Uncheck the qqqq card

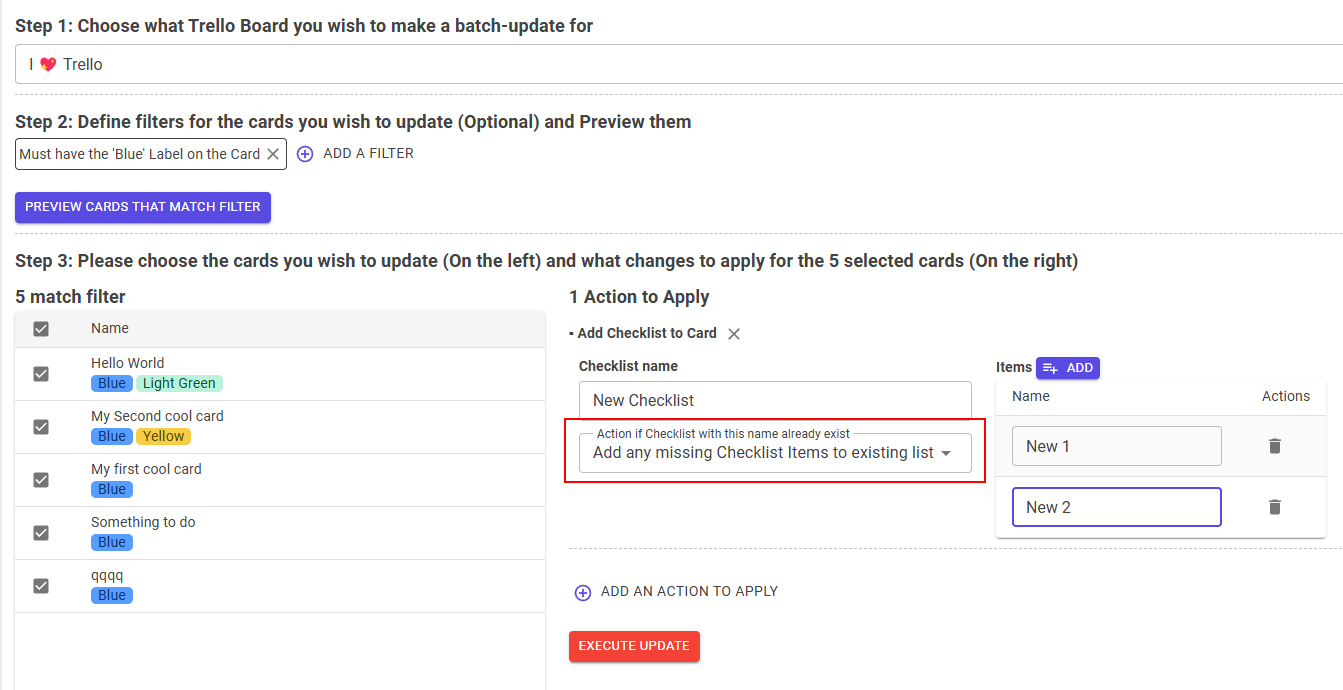41,586
